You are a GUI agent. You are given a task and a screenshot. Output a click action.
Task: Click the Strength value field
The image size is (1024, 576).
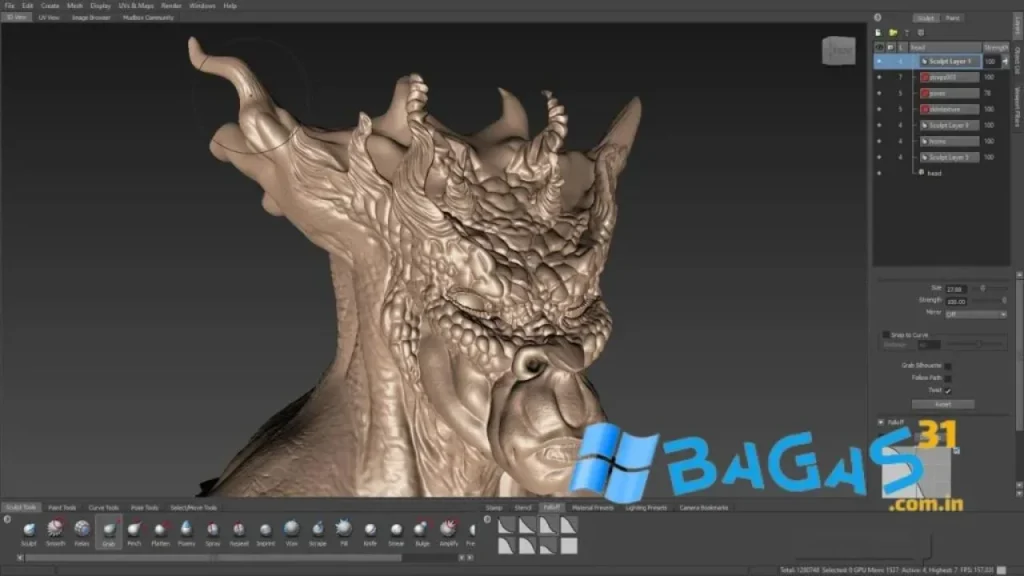pos(956,301)
